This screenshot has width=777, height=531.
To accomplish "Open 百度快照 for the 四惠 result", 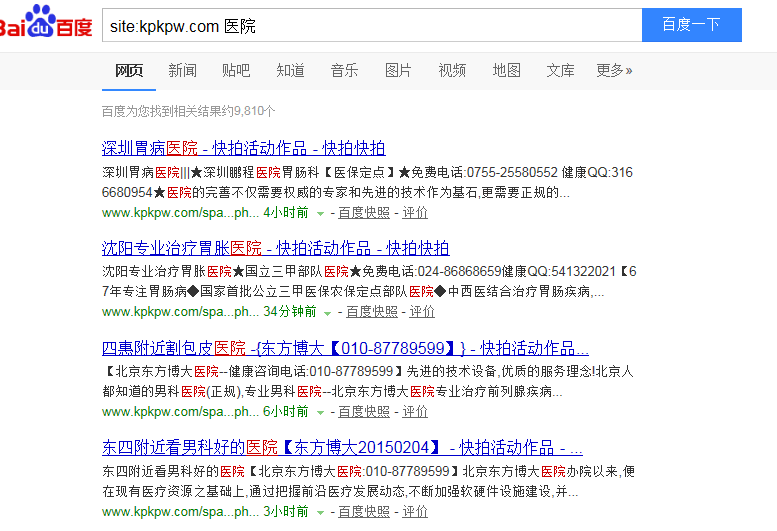I will click(364, 412).
